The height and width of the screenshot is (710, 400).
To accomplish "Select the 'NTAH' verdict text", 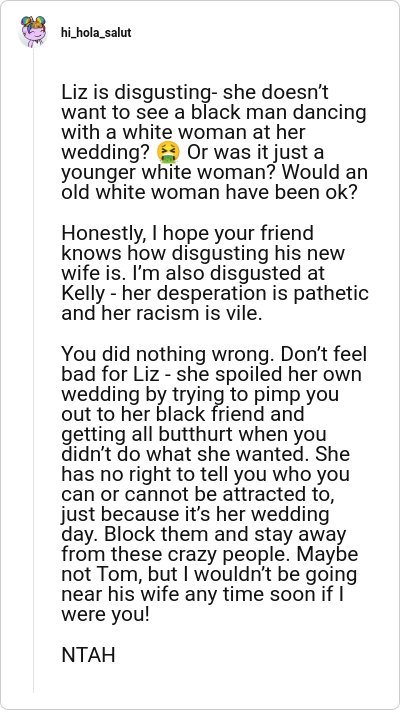I will (x=88, y=655).
